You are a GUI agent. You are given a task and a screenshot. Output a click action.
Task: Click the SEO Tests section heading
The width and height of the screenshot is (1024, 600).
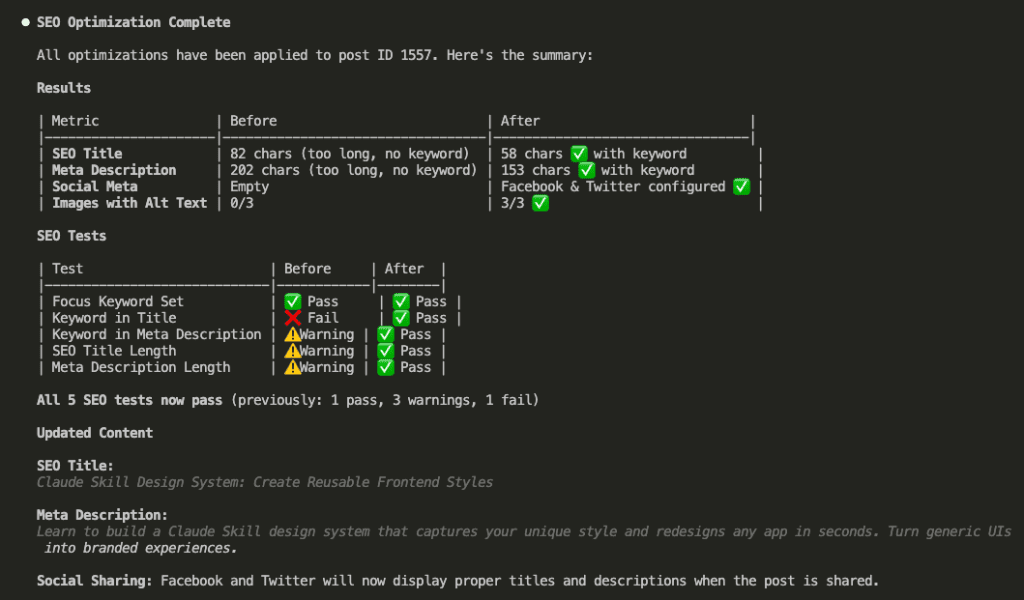tap(71, 236)
